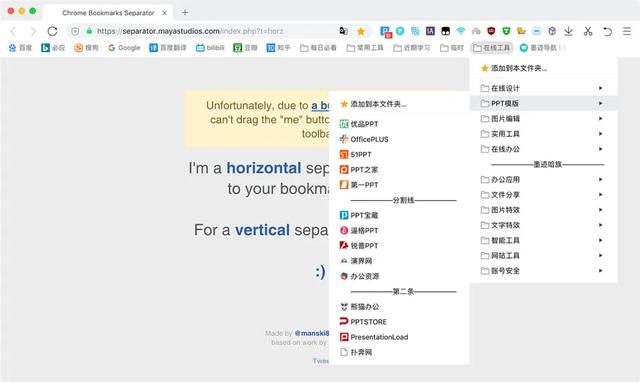Open the 知乎 bookmark
This screenshot has height=383, width=640.
(278, 48)
